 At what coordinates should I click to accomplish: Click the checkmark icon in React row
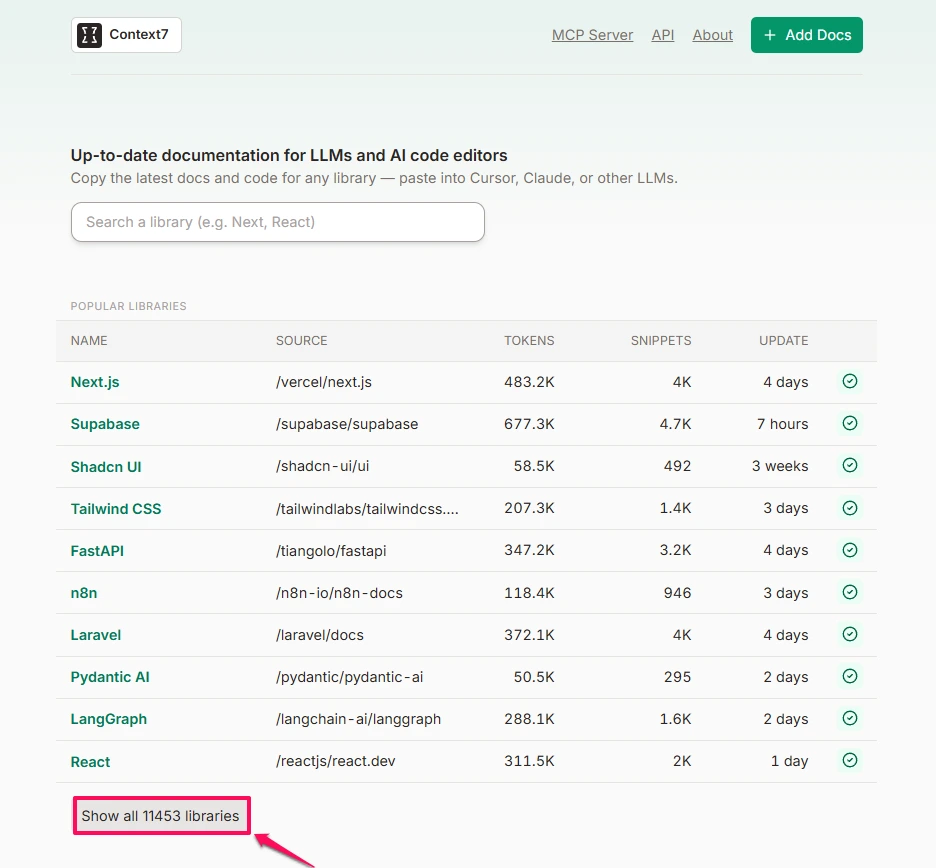pos(850,760)
